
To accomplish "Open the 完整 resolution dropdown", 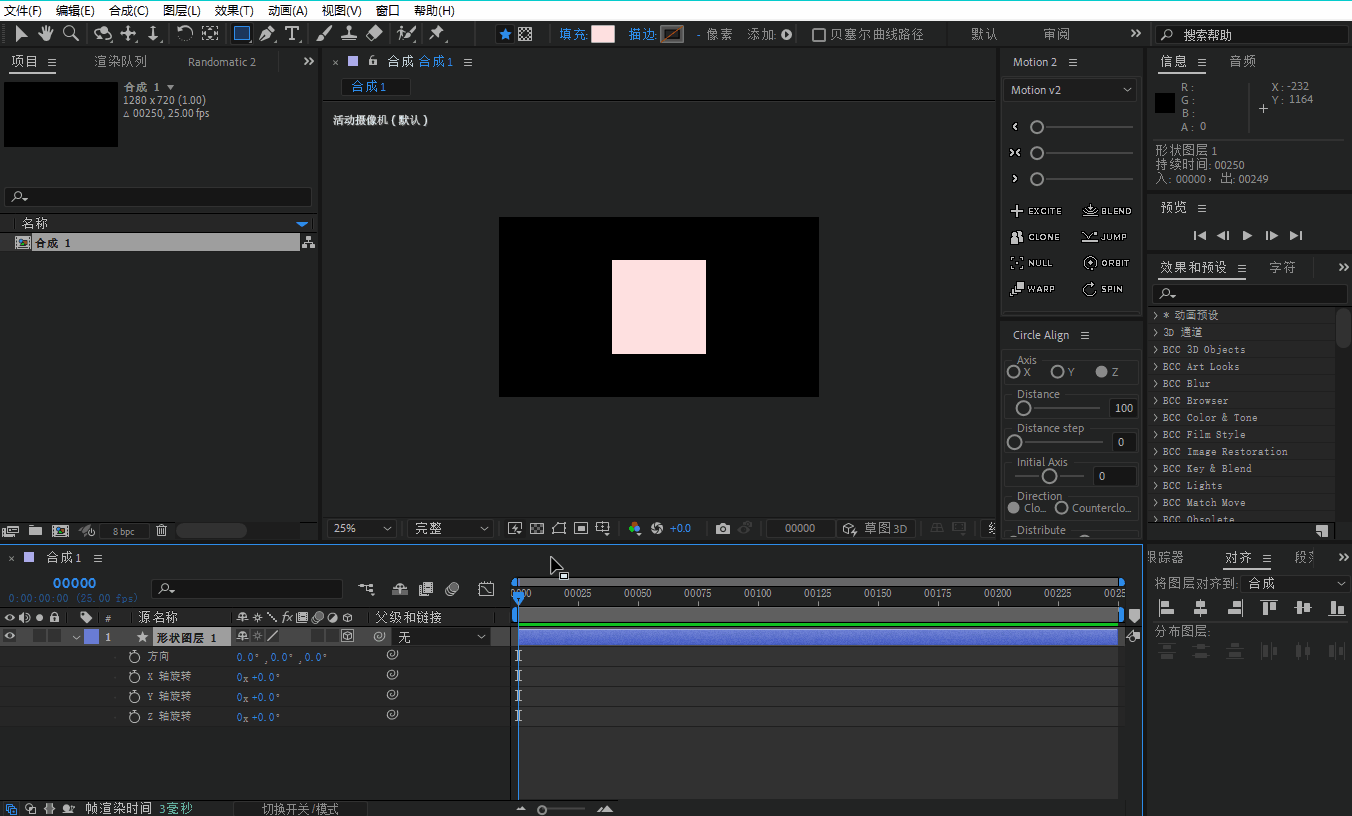I will (x=451, y=528).
